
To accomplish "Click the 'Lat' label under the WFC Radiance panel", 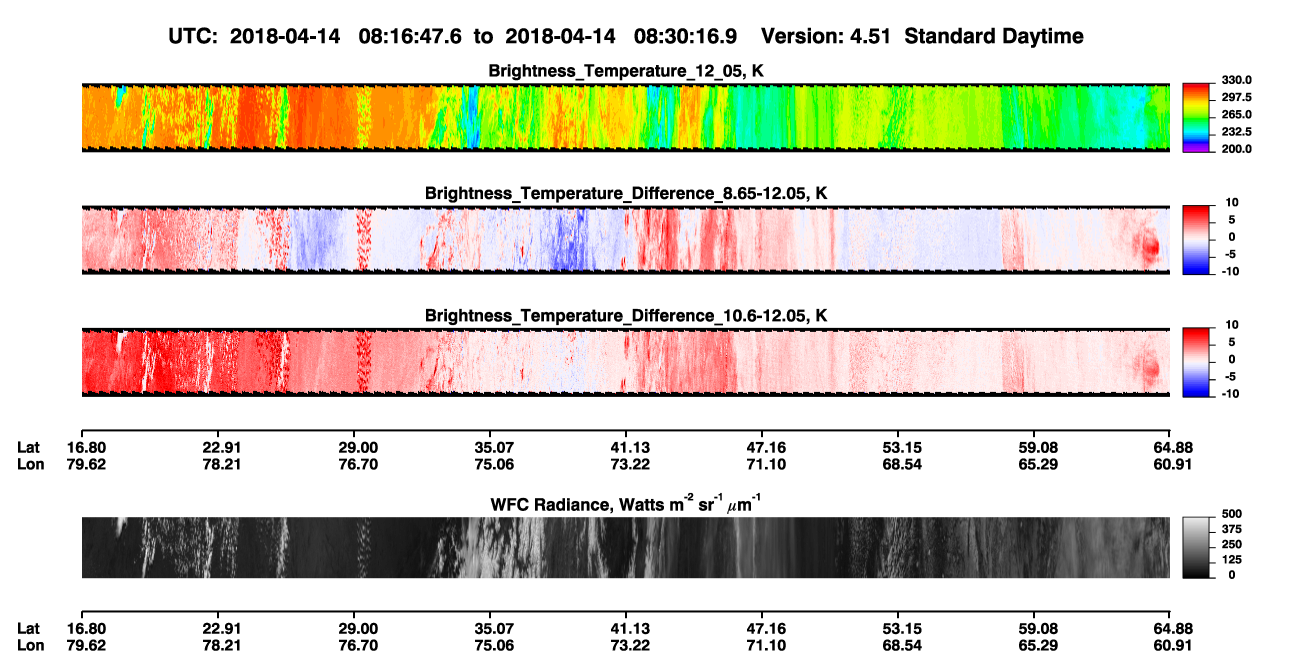I will coord(29,629).
